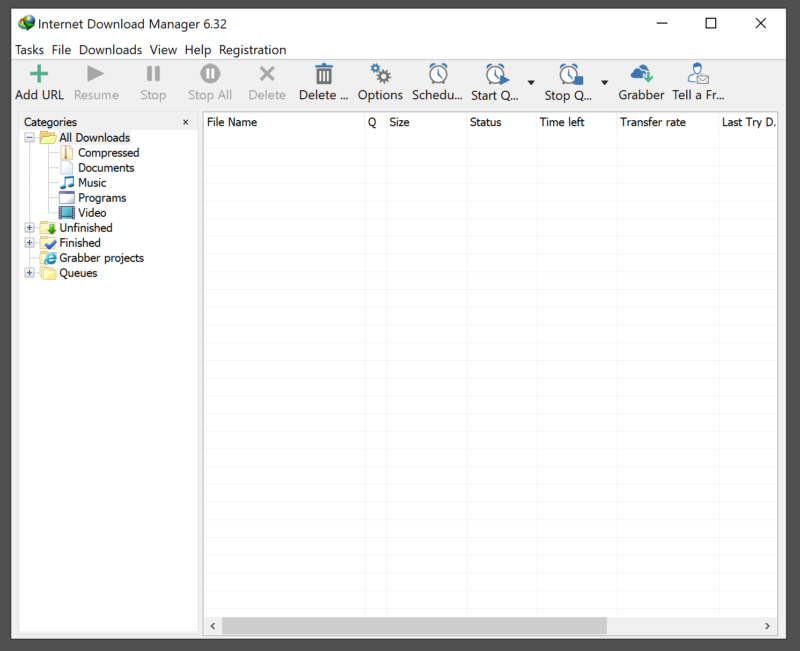
Task: Expand the Queues tree node
Action: (30, 273)
